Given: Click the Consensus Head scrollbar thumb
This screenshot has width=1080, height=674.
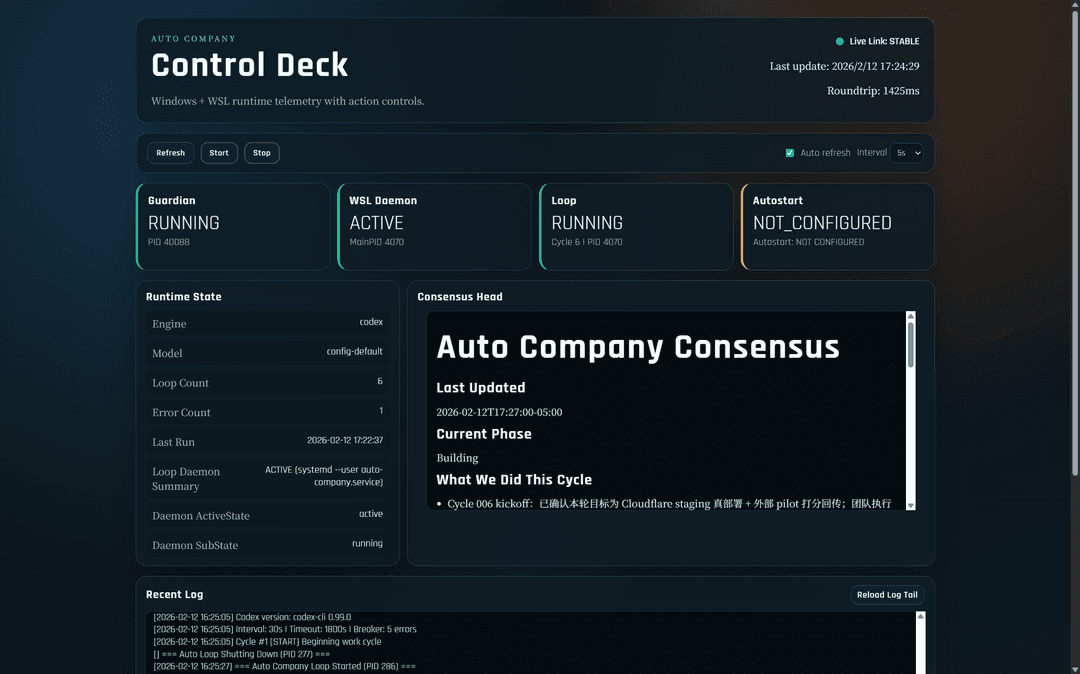Looking at the screenshot, I should (911, 344).
